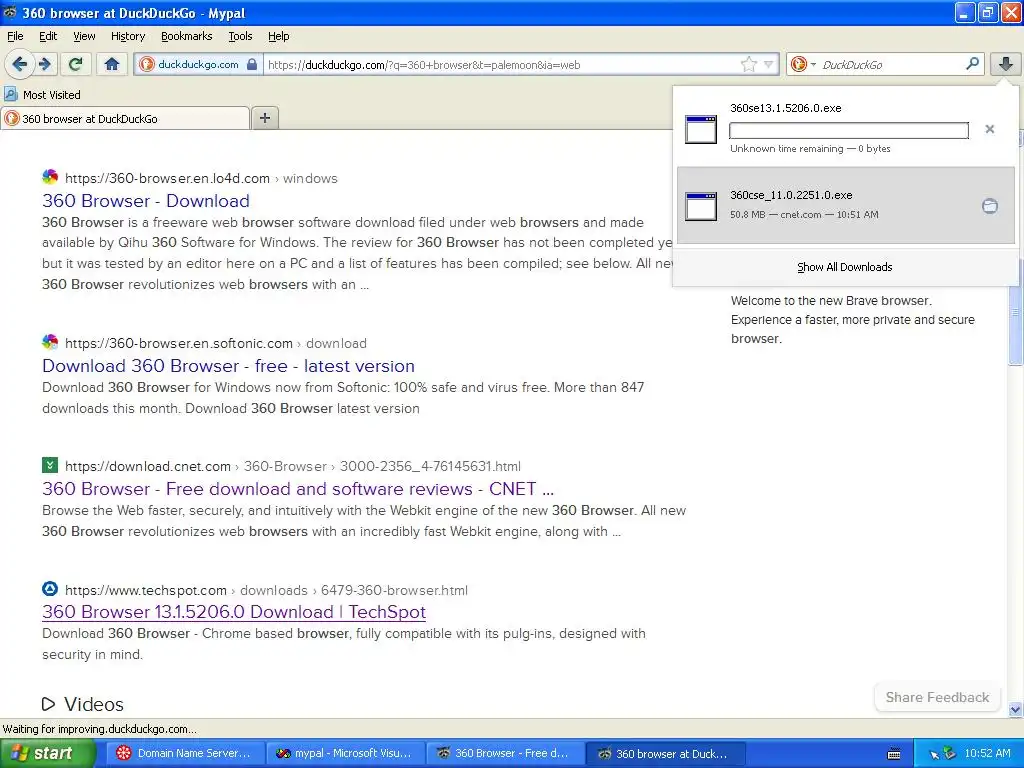
Task: Cancel the 360se13.1.5206.0.exe download
Action: tap(989, 129)
